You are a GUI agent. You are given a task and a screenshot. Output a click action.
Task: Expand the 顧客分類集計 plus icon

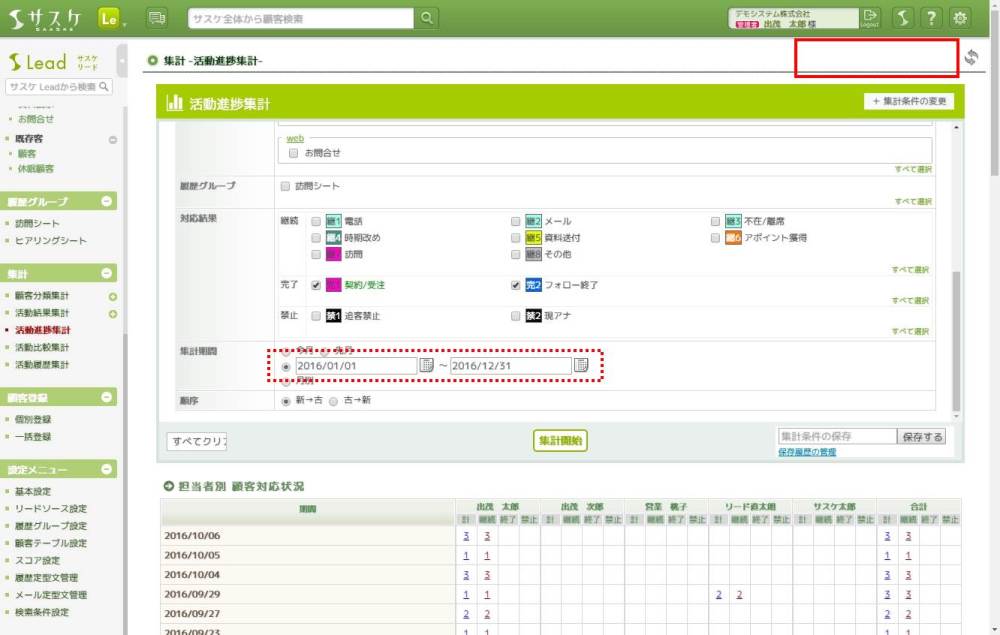(113, 297)
